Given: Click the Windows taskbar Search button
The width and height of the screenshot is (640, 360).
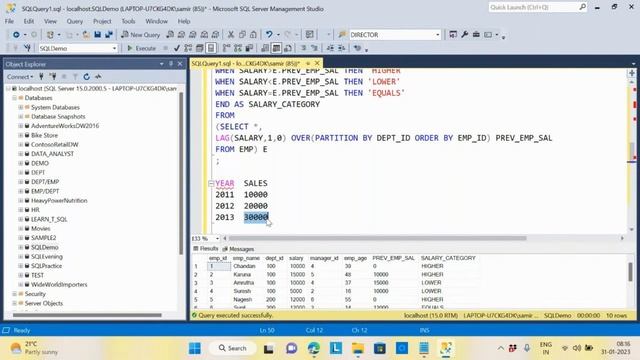Looking at the screenshot, I should (233, 348).
